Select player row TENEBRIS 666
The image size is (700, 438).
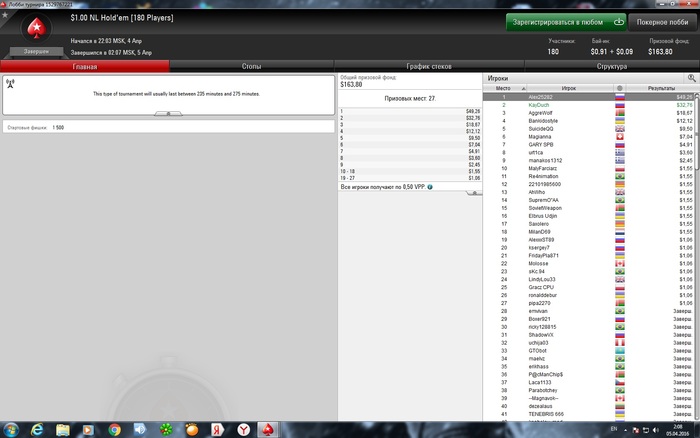pyautogui.click(x=588, y=414)
